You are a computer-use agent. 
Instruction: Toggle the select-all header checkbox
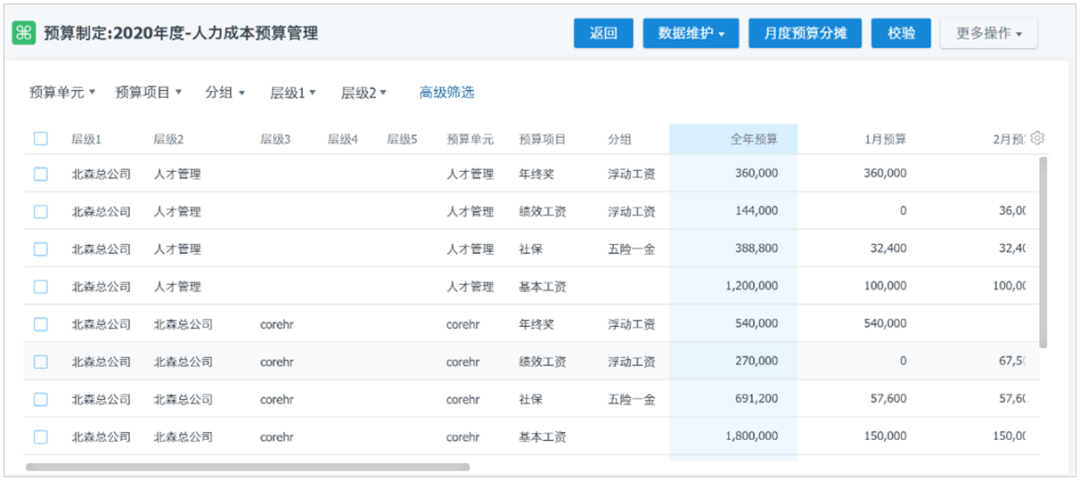[41, 139]
